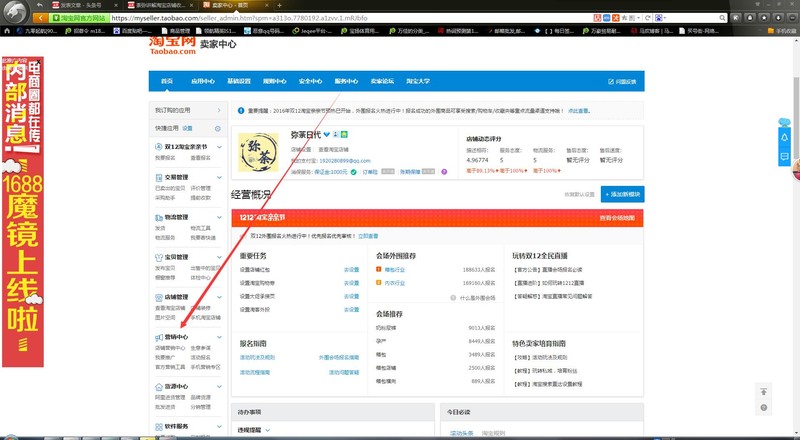
Task: Open the 内衣行业 venue link
Action: 394,283
